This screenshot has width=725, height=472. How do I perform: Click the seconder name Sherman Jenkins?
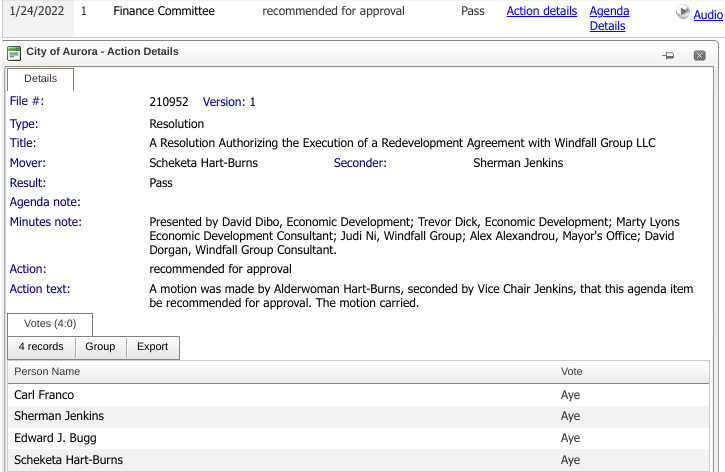coord(518,163)
